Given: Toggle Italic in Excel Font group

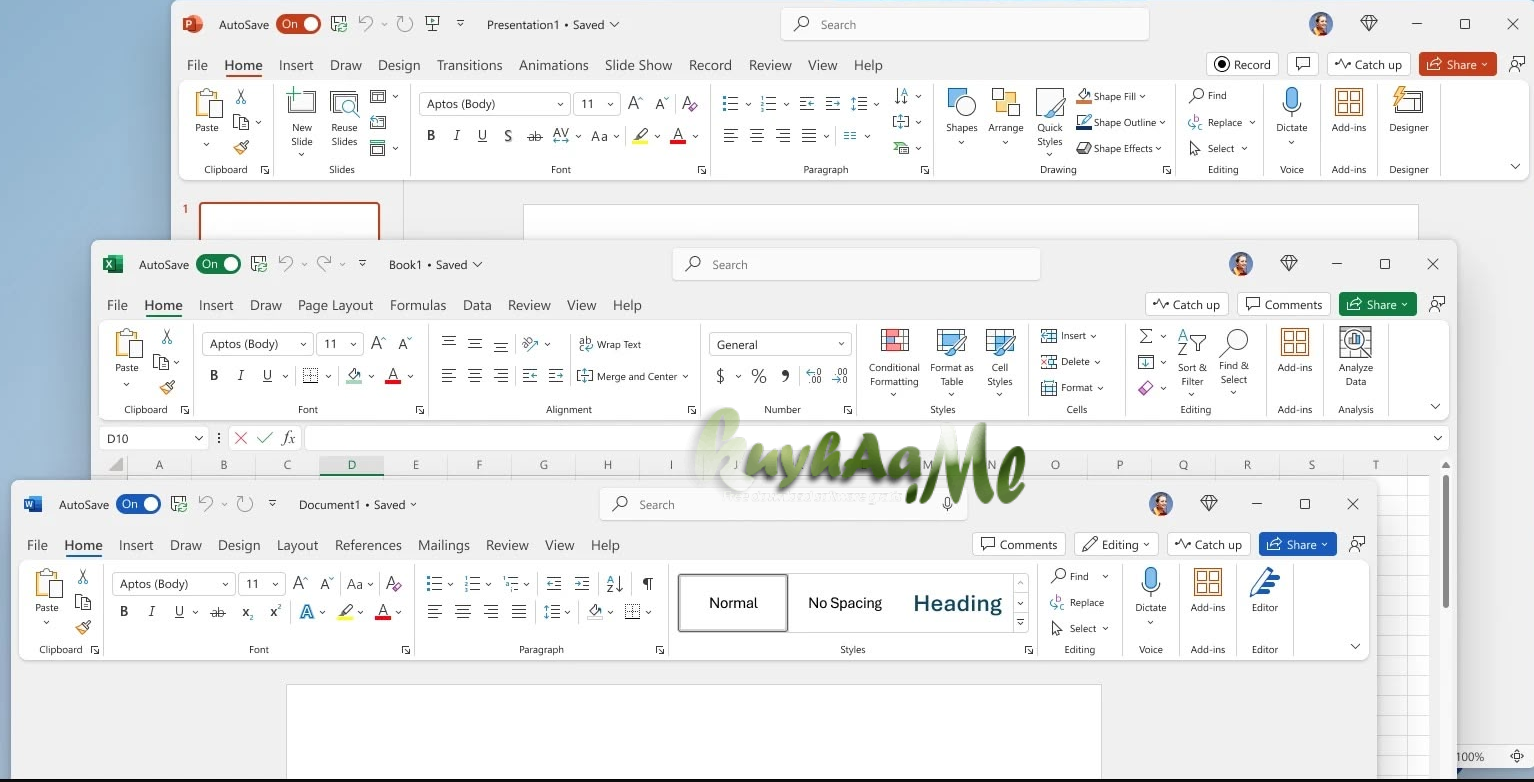Looking at the screenshot, I should 240,376.
